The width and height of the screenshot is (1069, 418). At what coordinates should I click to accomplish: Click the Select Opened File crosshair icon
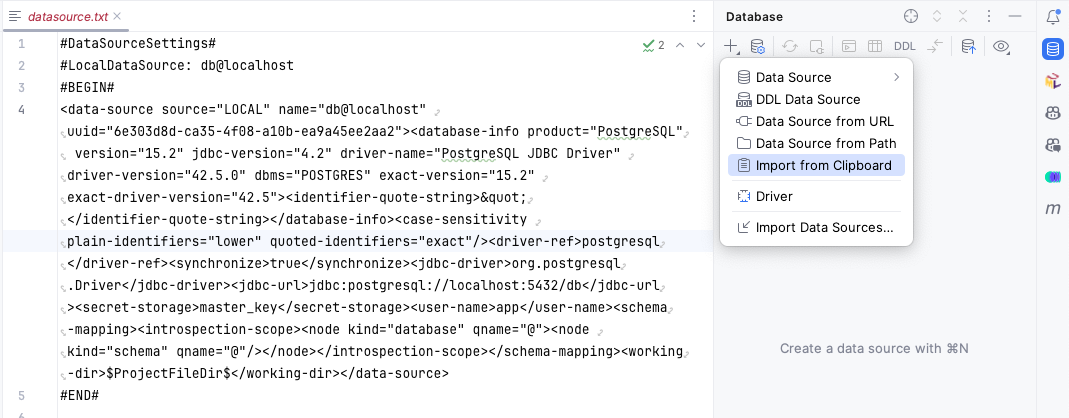(x=911, y=16)
